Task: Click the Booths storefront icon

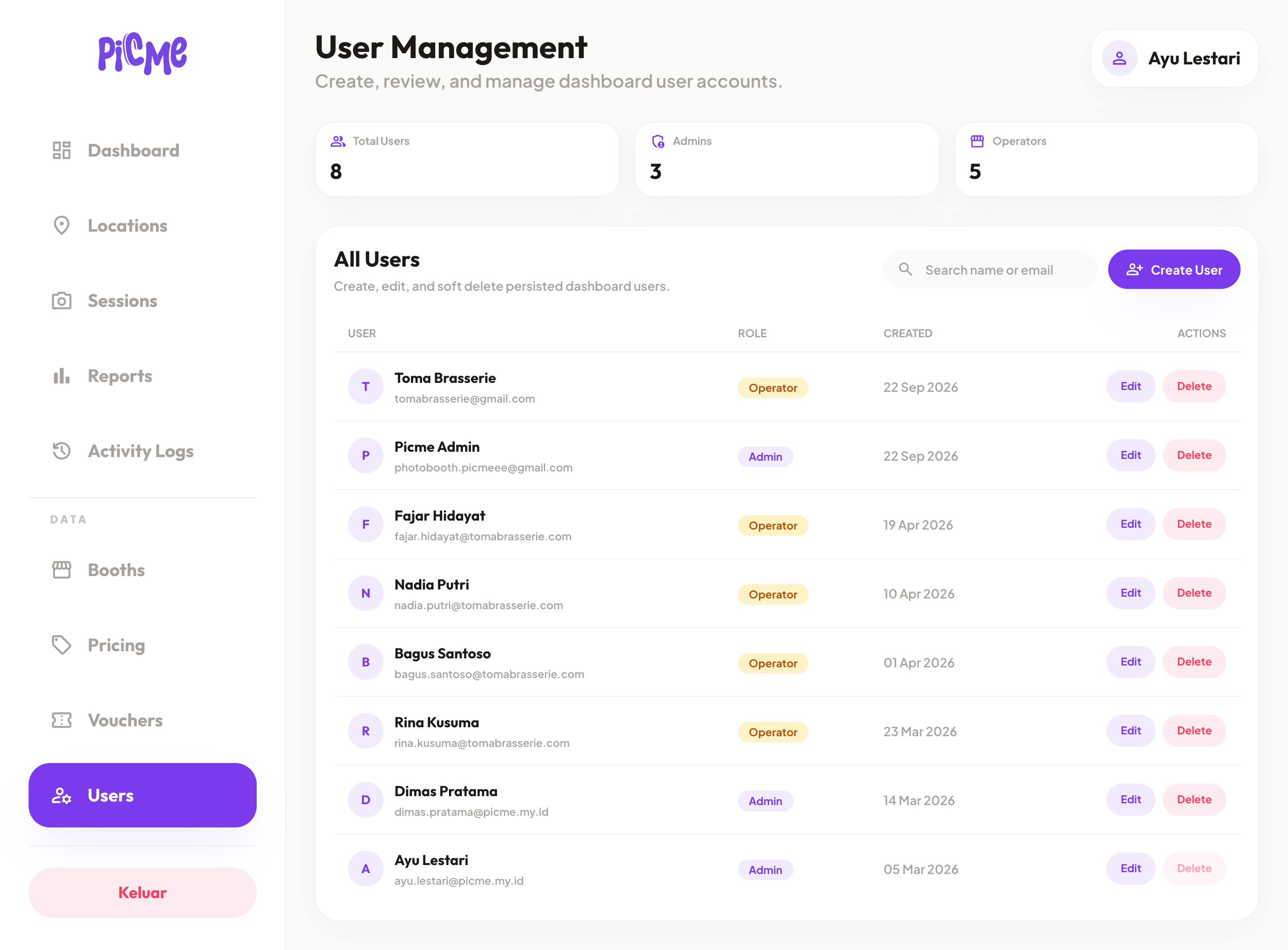Action: click(x=62, y=570)
